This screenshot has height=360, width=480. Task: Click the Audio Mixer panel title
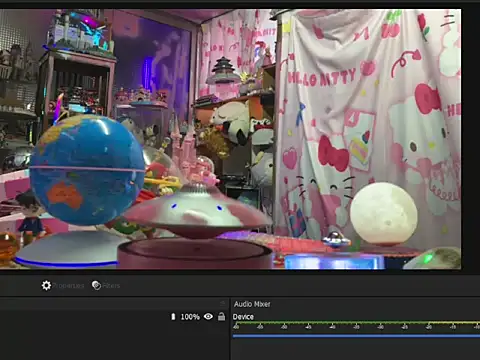coord(252,304)
